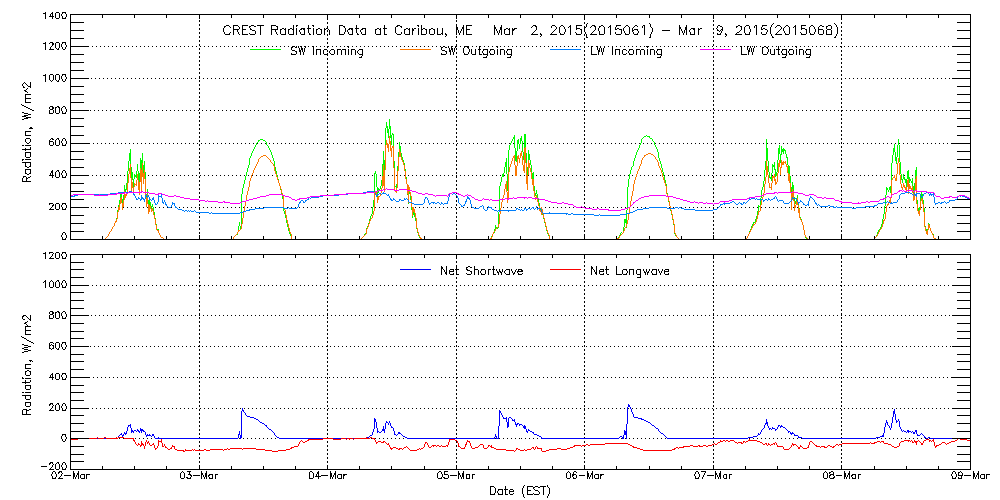Click the 03-Mar date tick label
The height and width of the screenshot is (500, 1000).
point(199,477)
